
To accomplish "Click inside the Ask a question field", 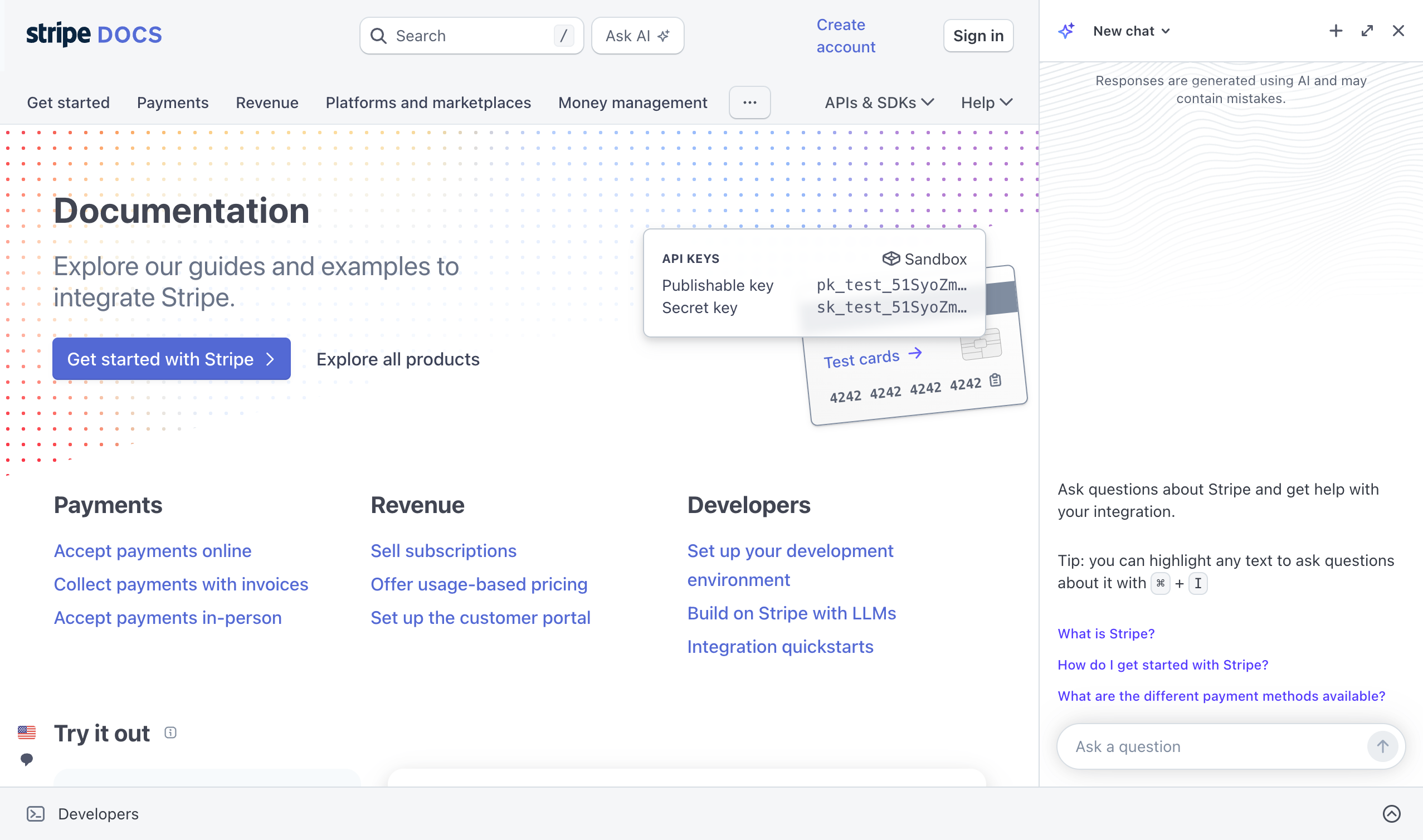I will [x=1188, y=746].
